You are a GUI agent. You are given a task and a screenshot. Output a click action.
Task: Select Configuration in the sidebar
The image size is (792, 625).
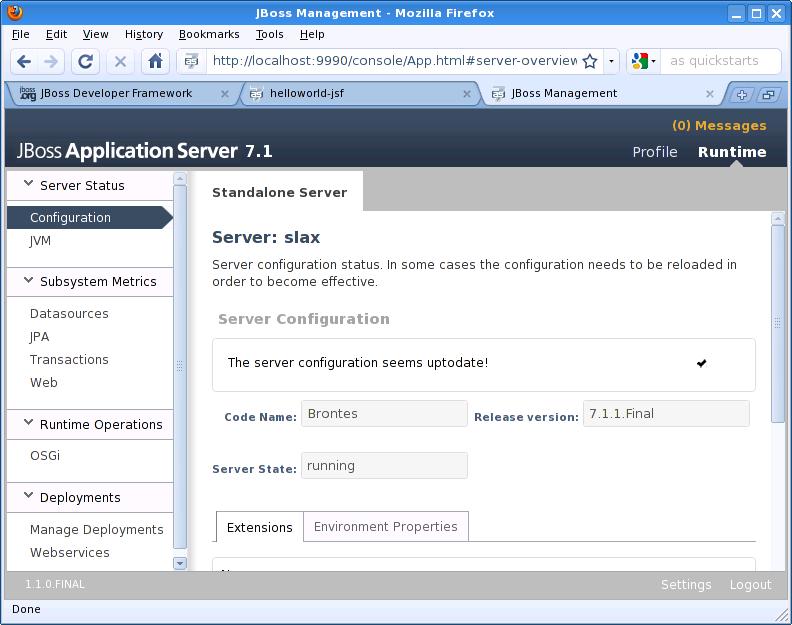pos(90,218)
